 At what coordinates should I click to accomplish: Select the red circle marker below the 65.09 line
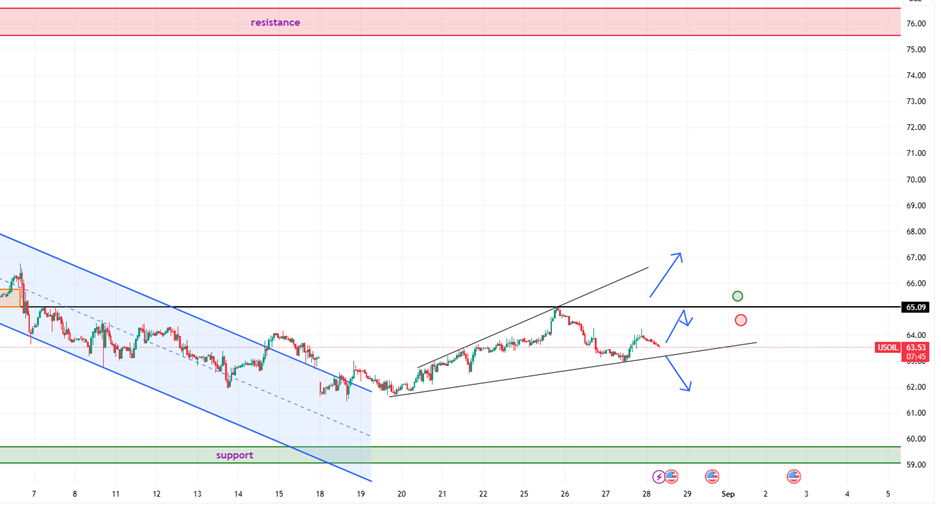(741, 321)
